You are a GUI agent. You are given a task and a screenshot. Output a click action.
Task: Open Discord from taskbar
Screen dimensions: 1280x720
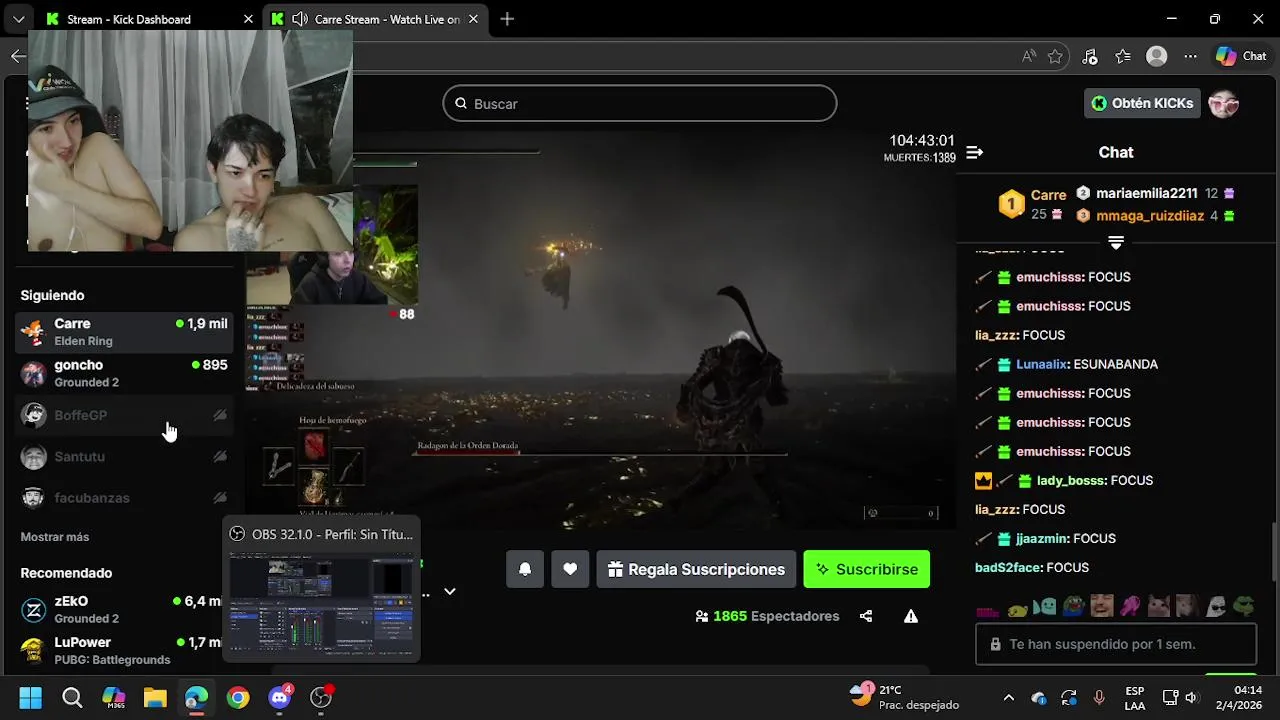[279, 697]
